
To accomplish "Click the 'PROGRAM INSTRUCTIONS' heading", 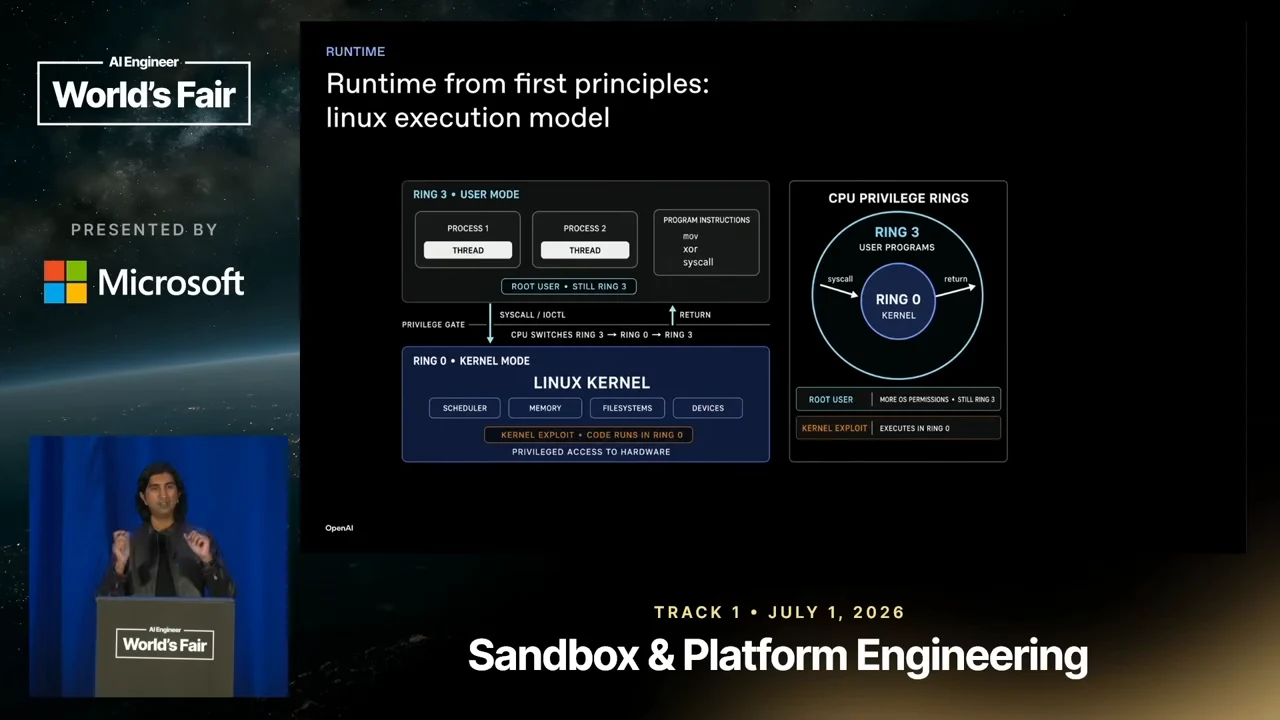I will coord(706,220).
